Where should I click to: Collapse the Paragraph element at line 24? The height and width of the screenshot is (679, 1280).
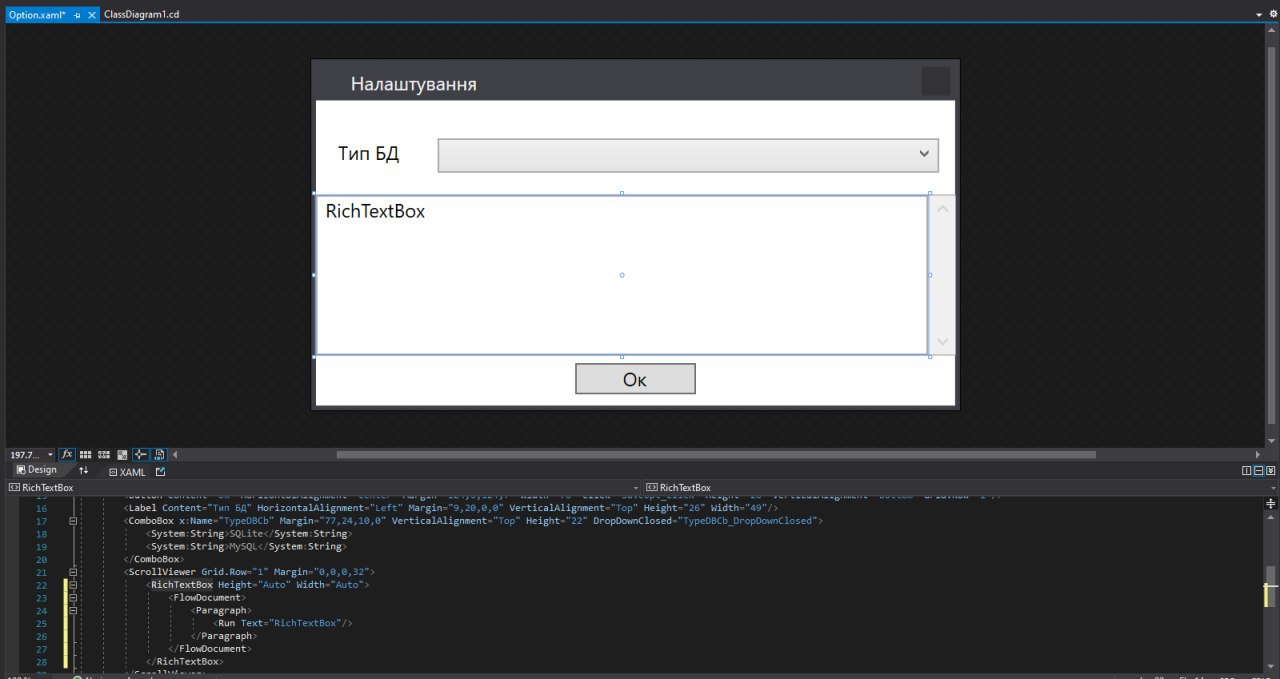pos(73,610)
